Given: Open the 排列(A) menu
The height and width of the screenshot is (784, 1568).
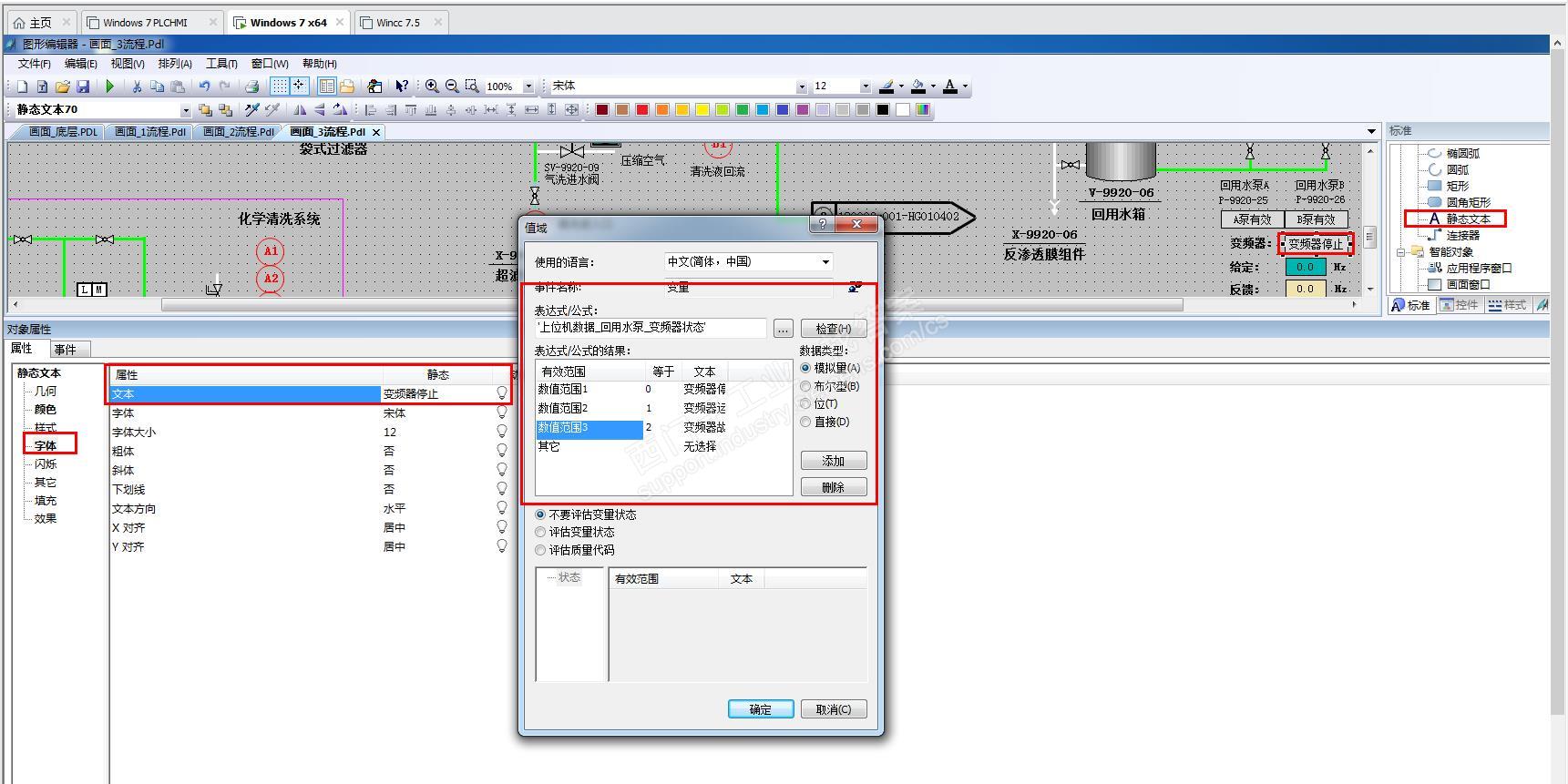Looking at the screenshot, I should point(175,64).
